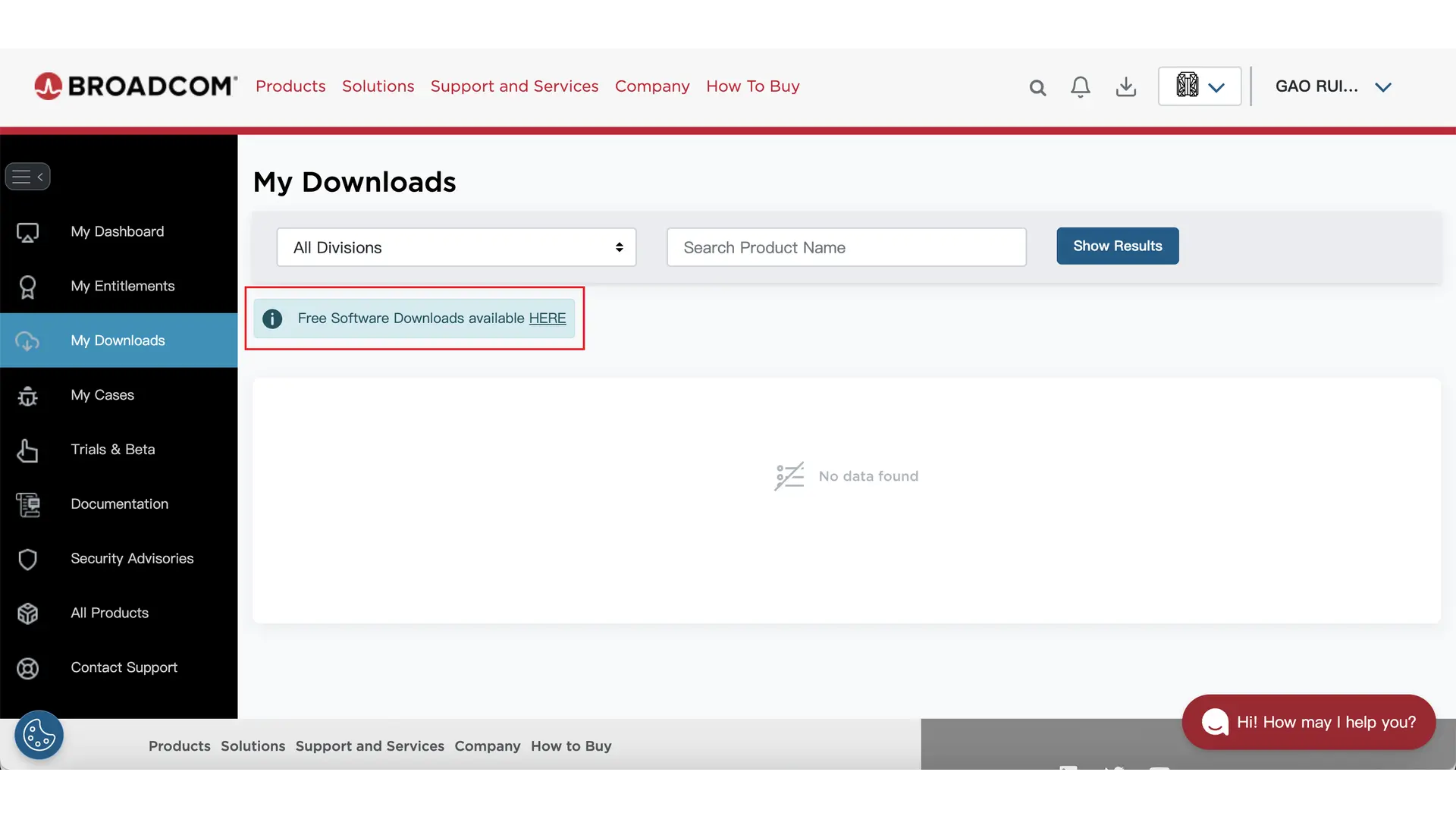Click the My Downloads cloud icon
The image size is (1456, 819).
(x=28, y=341)
